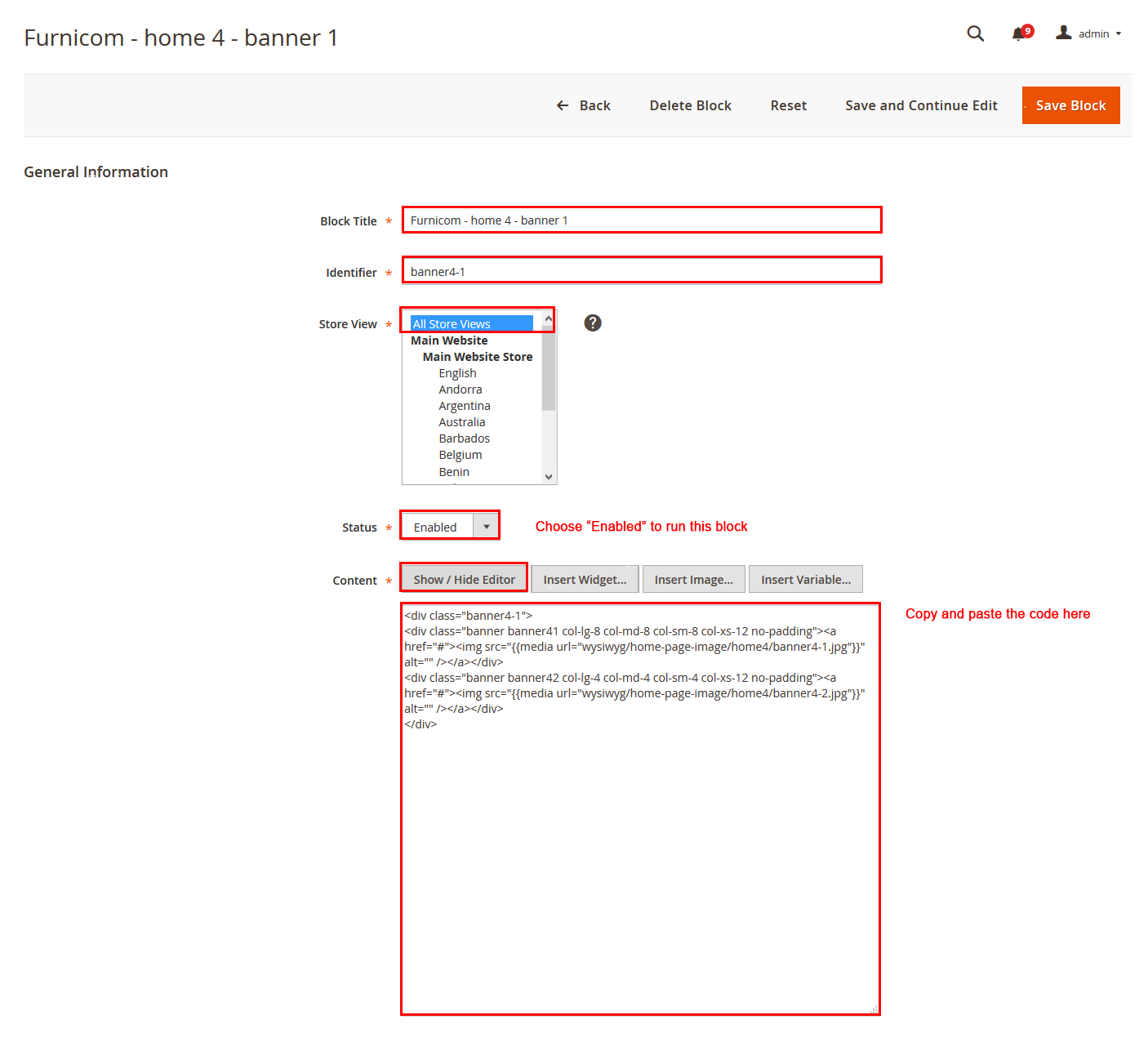Focus the Block Title input field

[642, 220]
